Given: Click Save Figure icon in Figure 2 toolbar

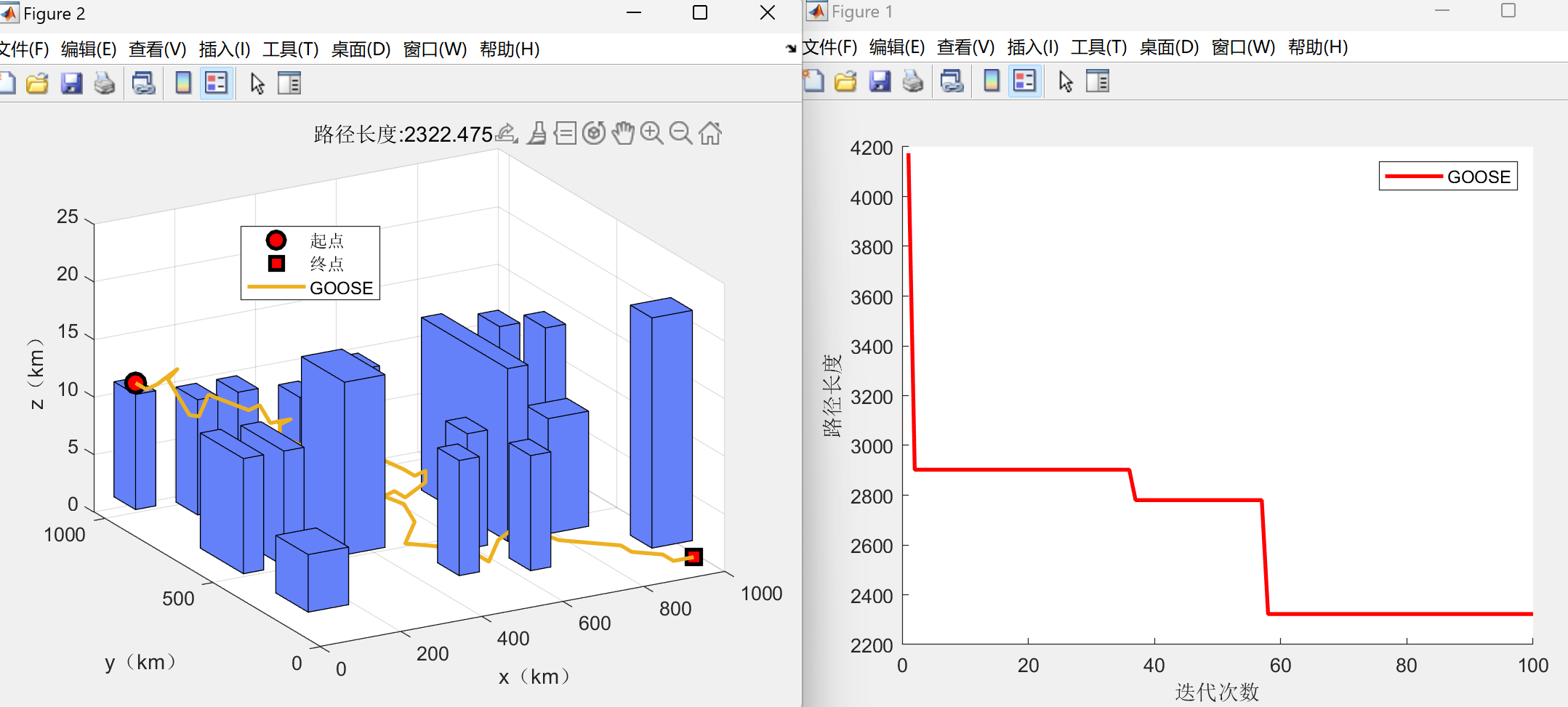Looking at the screenshot, I should click(71, 84).
